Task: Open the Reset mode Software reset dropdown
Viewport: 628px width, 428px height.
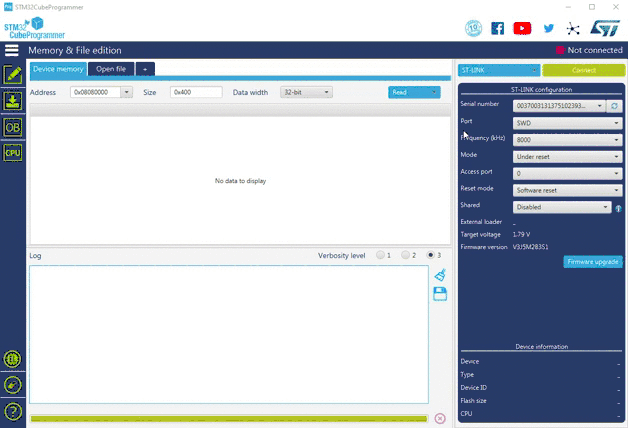Action: click(x=568, y=190)
